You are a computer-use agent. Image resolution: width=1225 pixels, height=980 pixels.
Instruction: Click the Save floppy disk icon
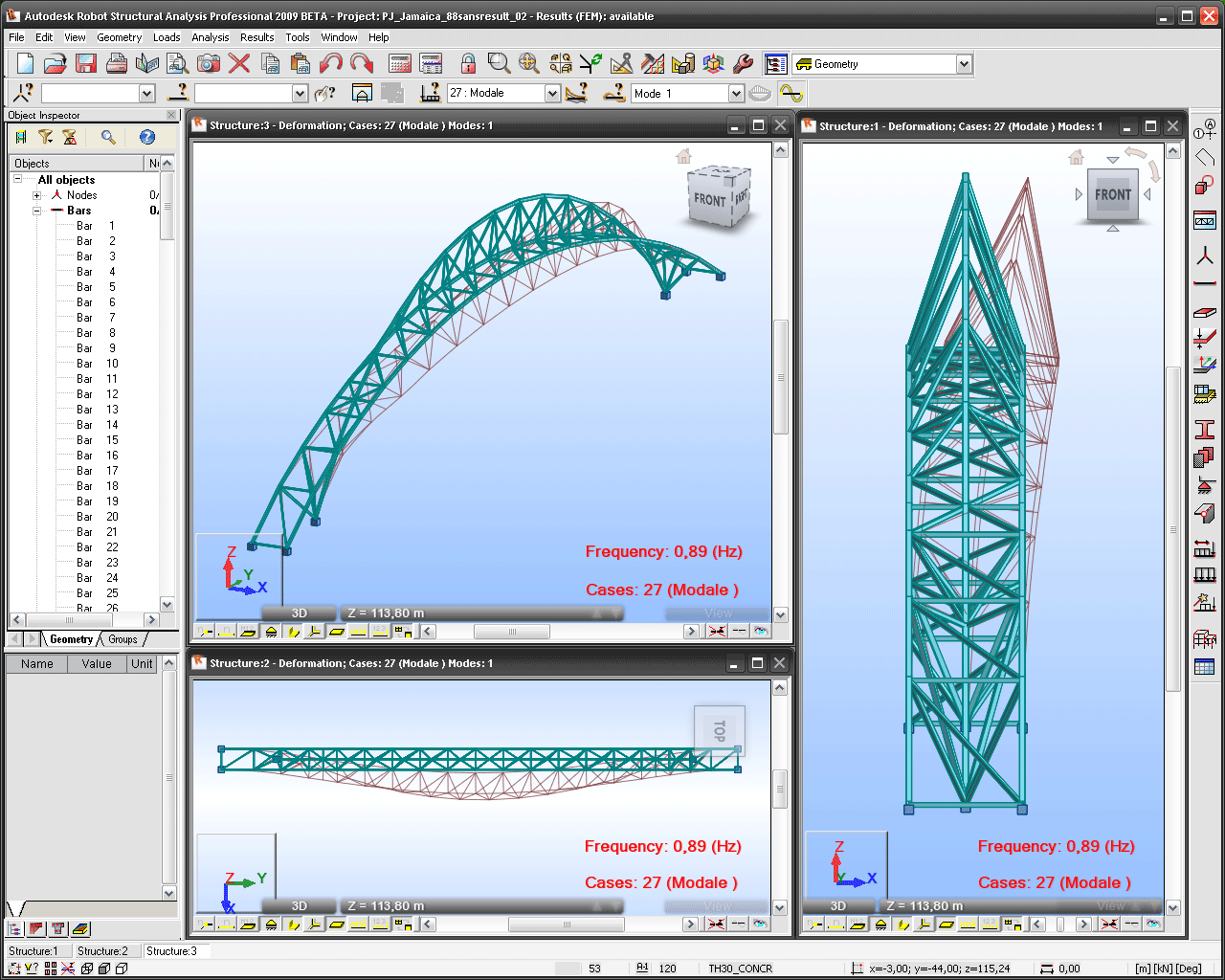[x=86, y=64]
